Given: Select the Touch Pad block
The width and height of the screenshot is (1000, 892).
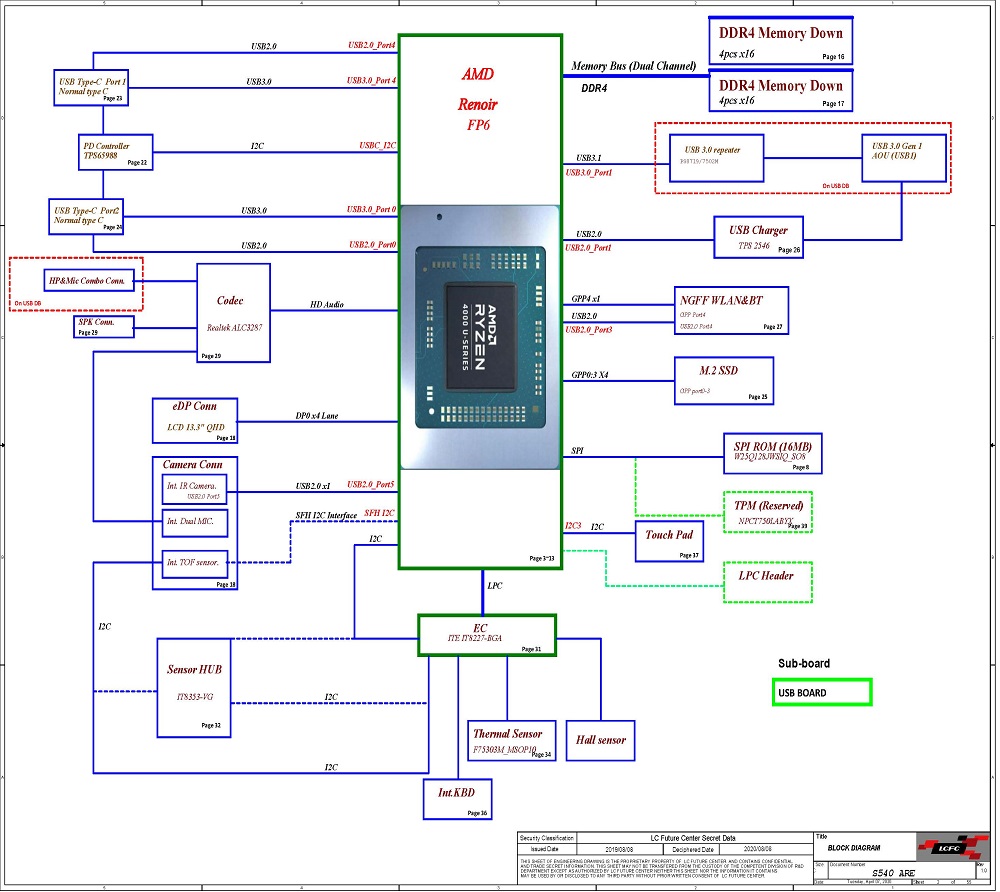Looking at the screenshot, I should pyautogui.click(x=671, y=543).
